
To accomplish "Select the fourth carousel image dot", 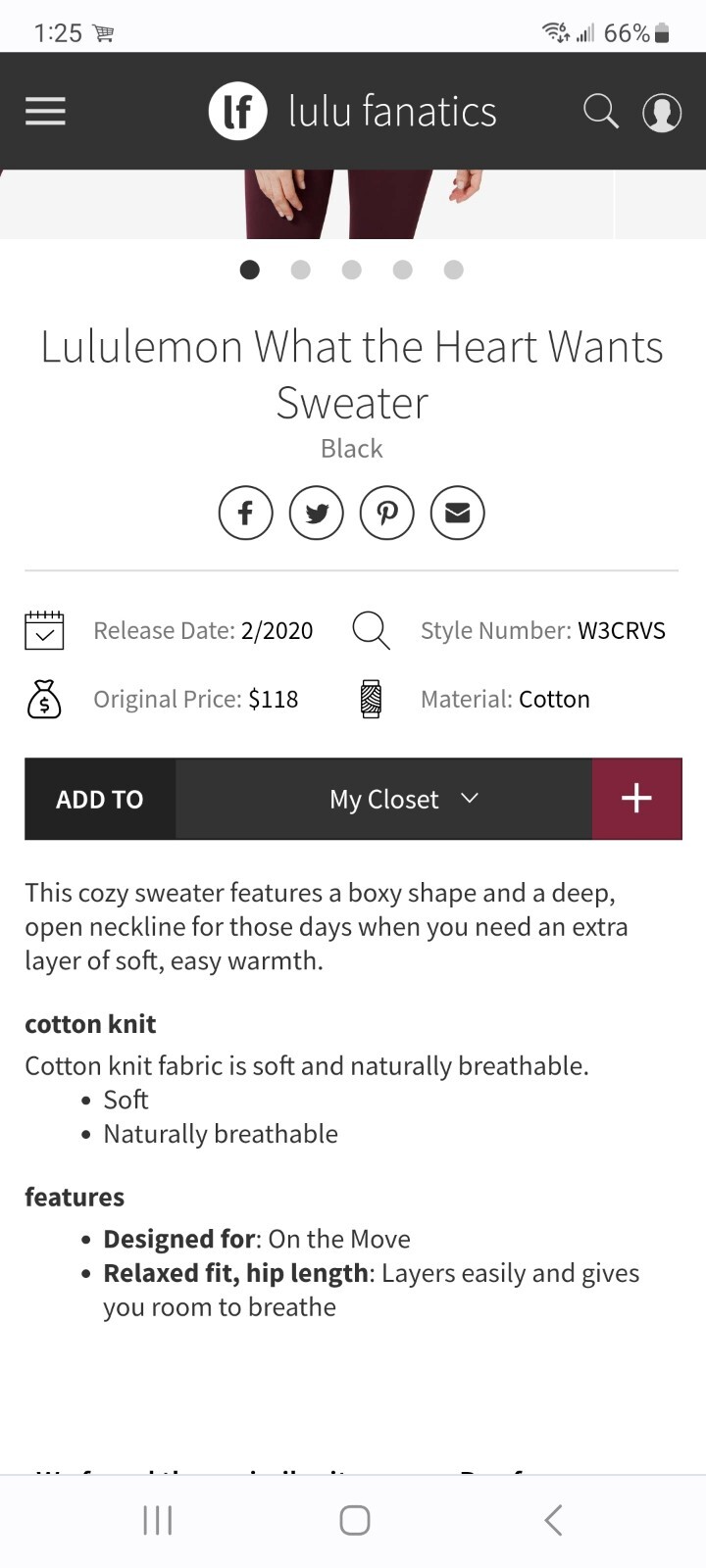I will click(402, 269).
